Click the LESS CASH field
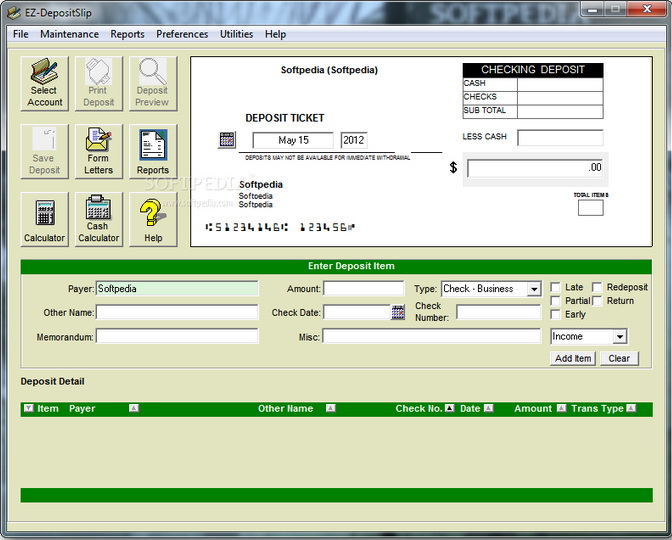672x540 pixels. [560, 138]
